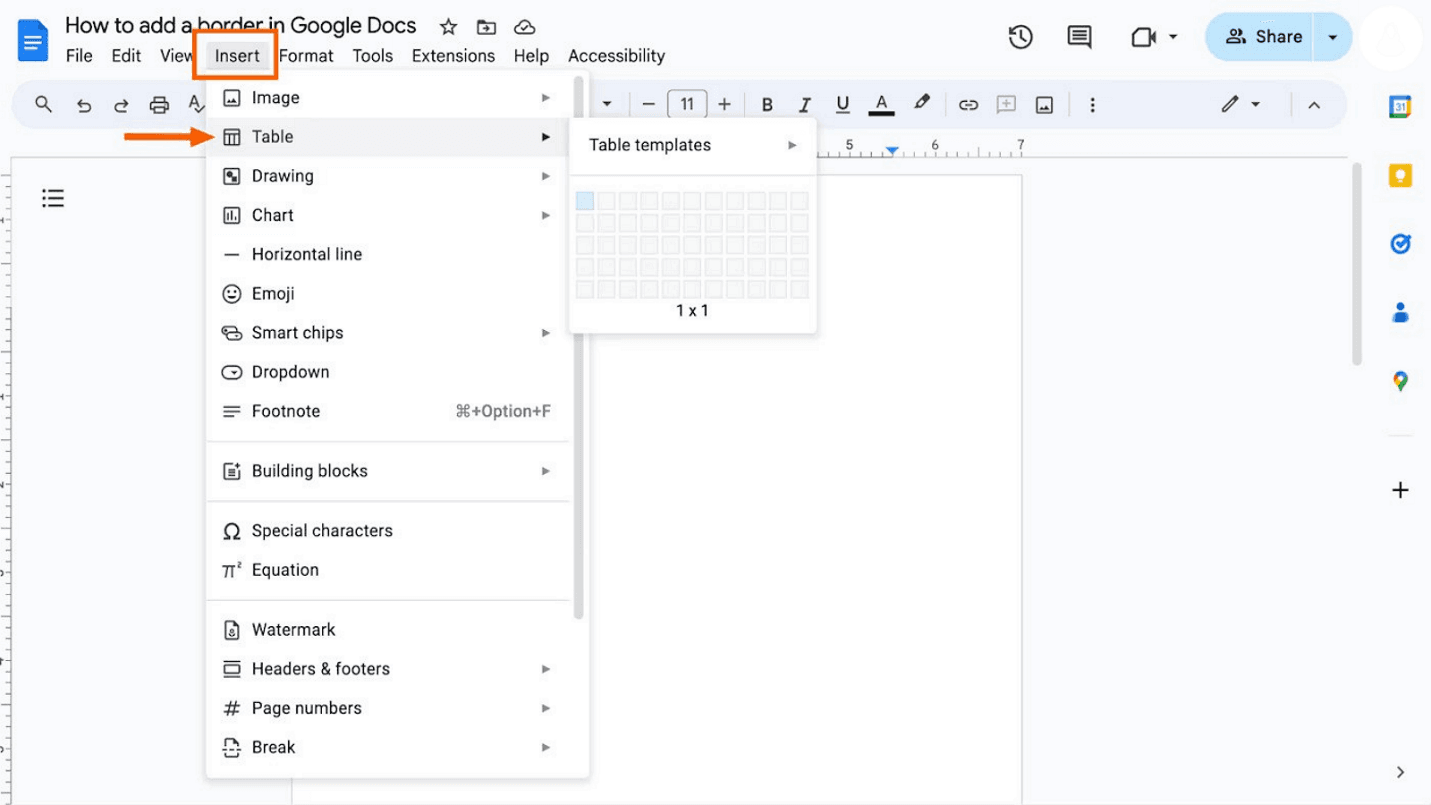Expand Table templates submenu
This screenshot has width=1431, height=805.
point(693,145)
